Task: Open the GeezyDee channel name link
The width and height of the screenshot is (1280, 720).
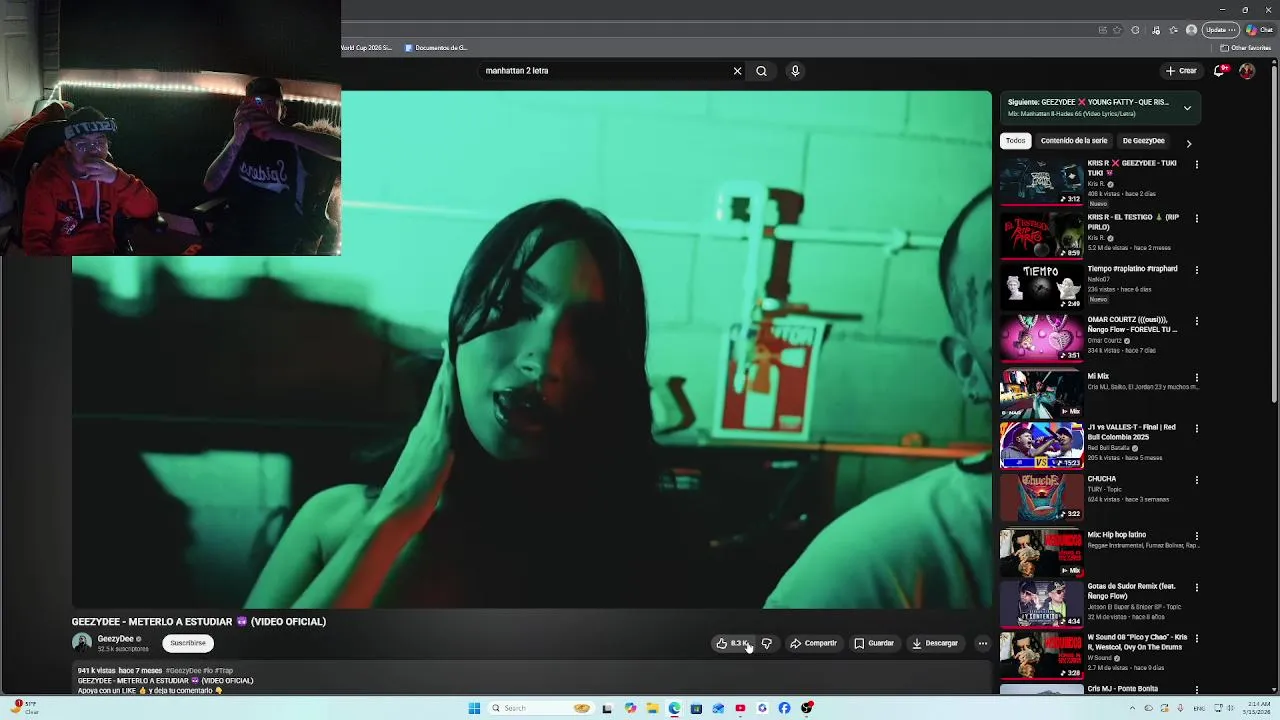Action: click(115, 639)
